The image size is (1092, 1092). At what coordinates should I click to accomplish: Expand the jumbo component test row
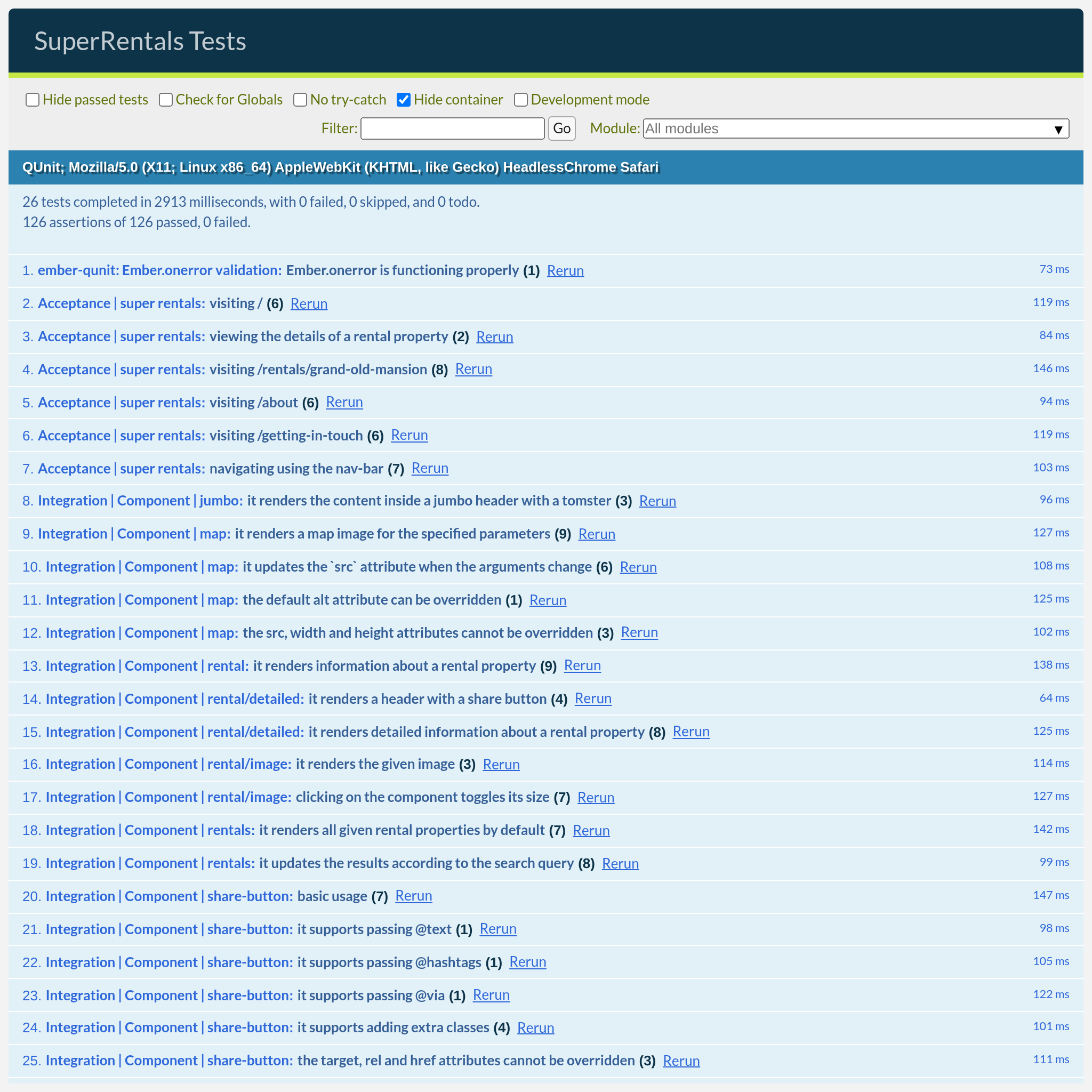(429, 501)
